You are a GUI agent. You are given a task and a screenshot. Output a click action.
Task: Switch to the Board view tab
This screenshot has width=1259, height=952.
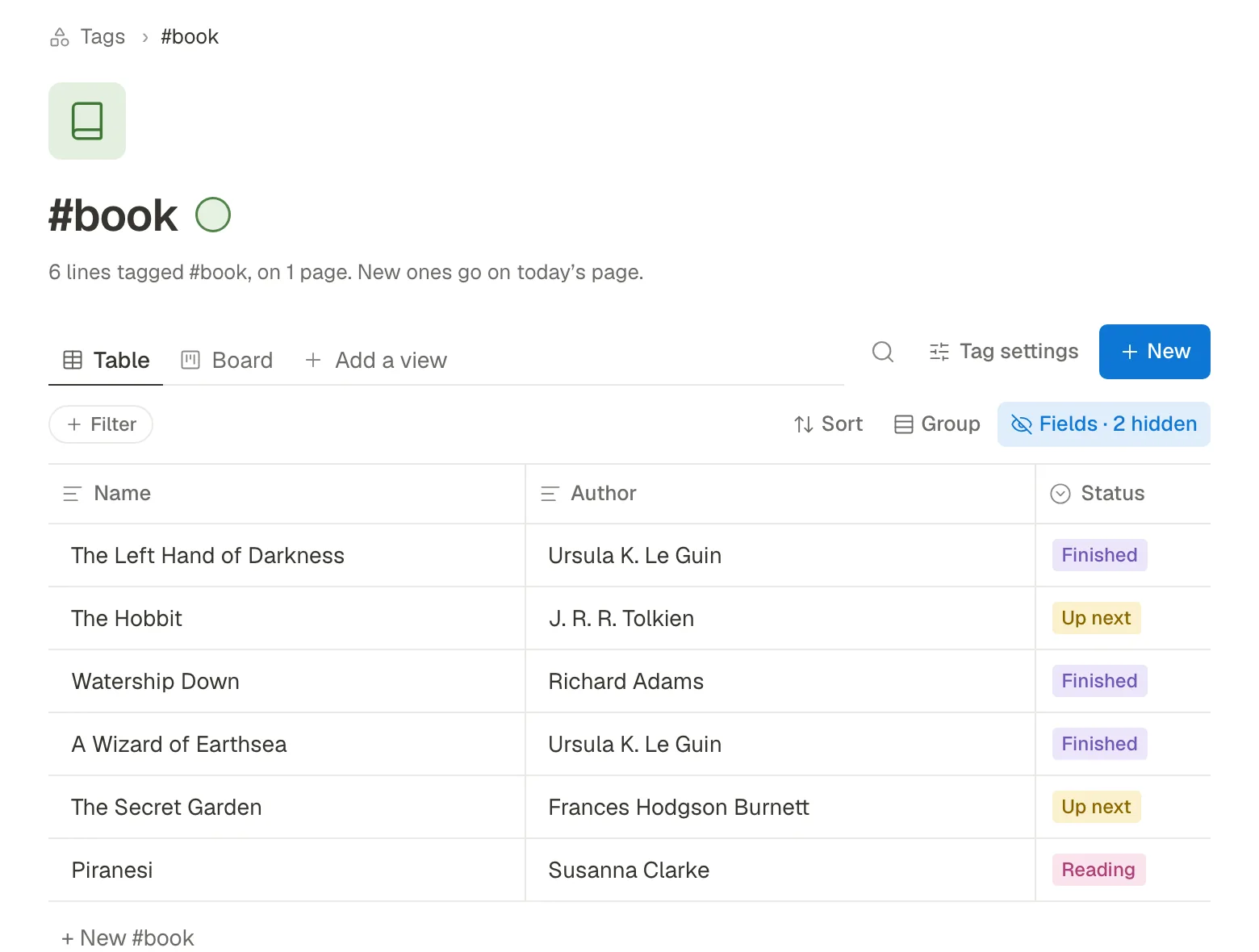click(227, 360)
